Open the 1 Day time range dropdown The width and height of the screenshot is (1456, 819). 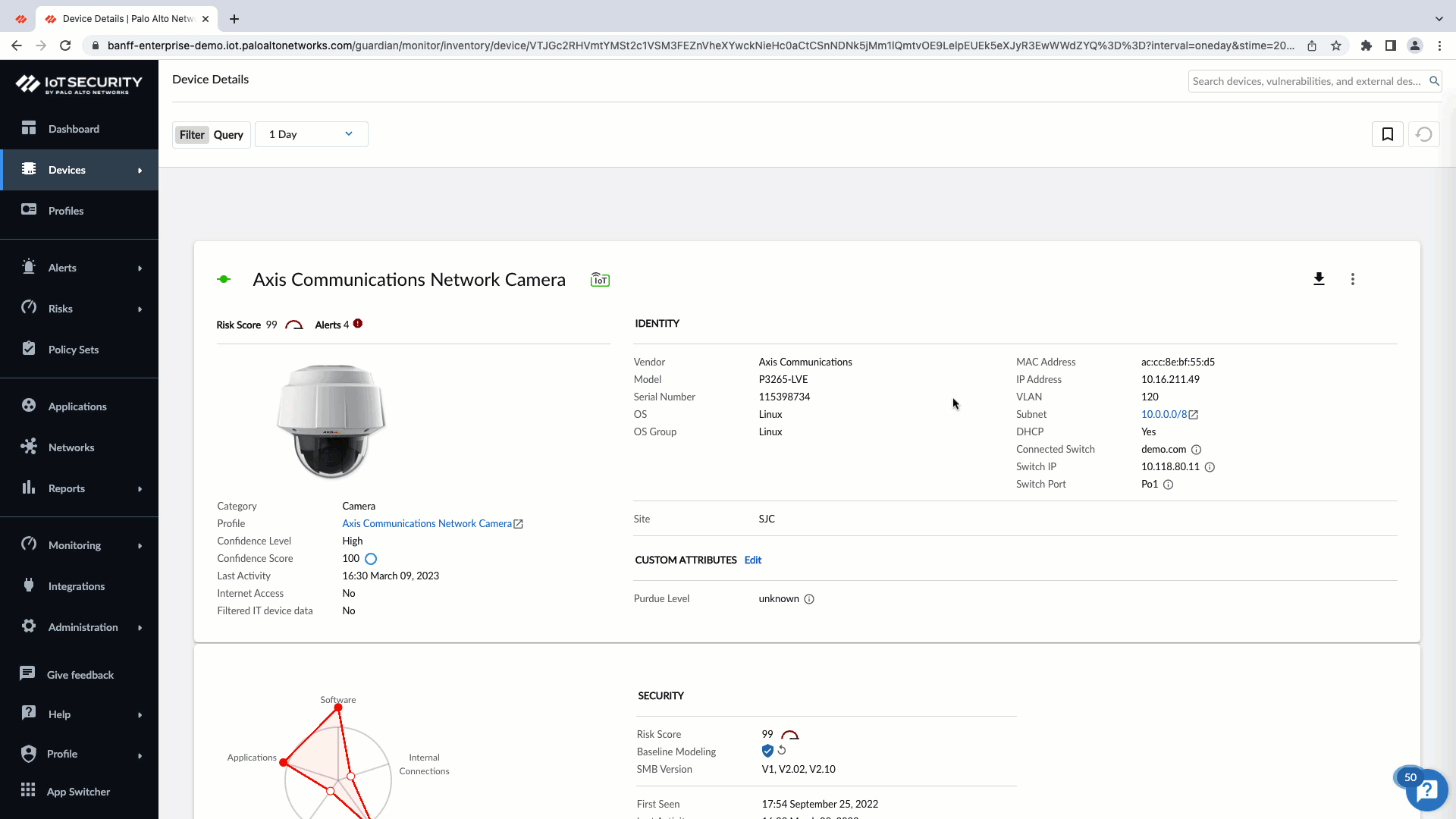coord(311,134)
